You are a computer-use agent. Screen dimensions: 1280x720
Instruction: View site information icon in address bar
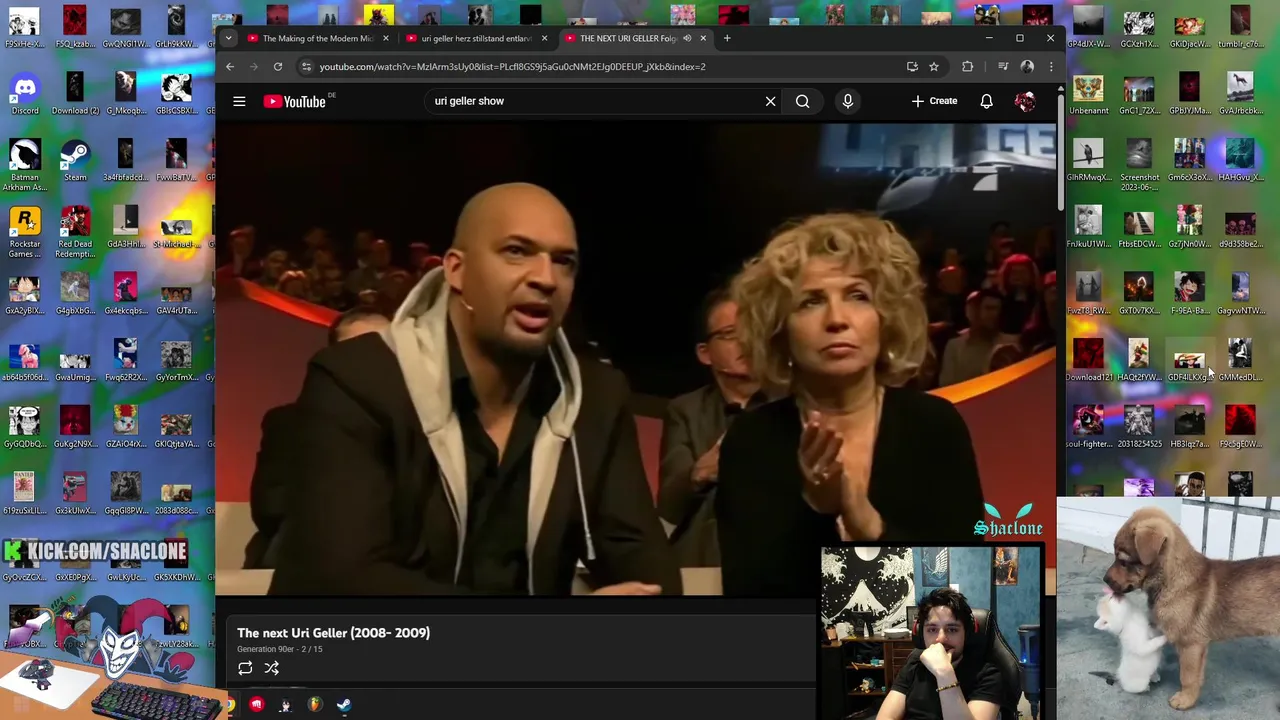pyautogui.click(x=306, y=67)
